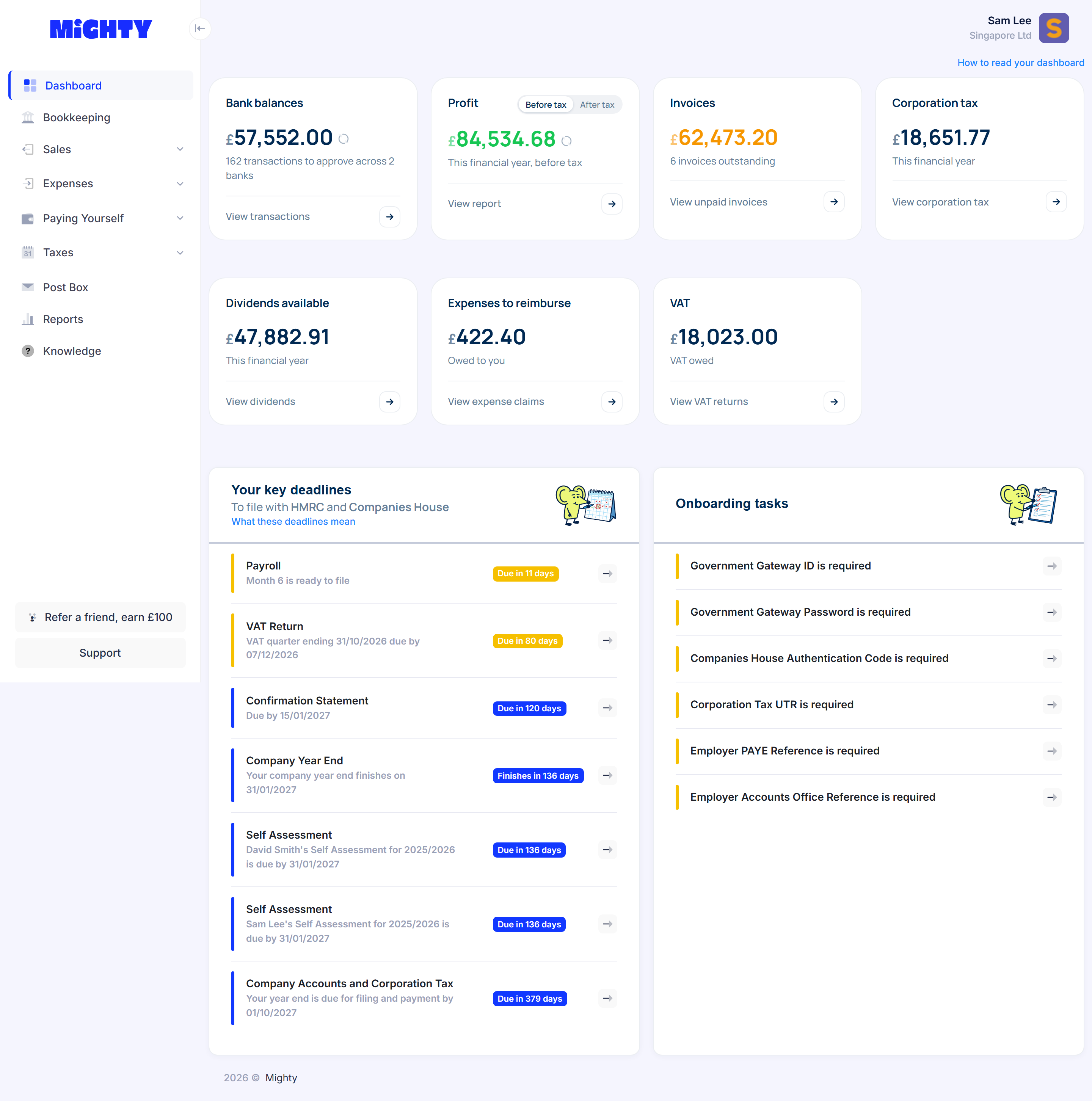Open How to read your dashboard
This screenshot has width=1092, height=1101.
(x=1020, y=63)
